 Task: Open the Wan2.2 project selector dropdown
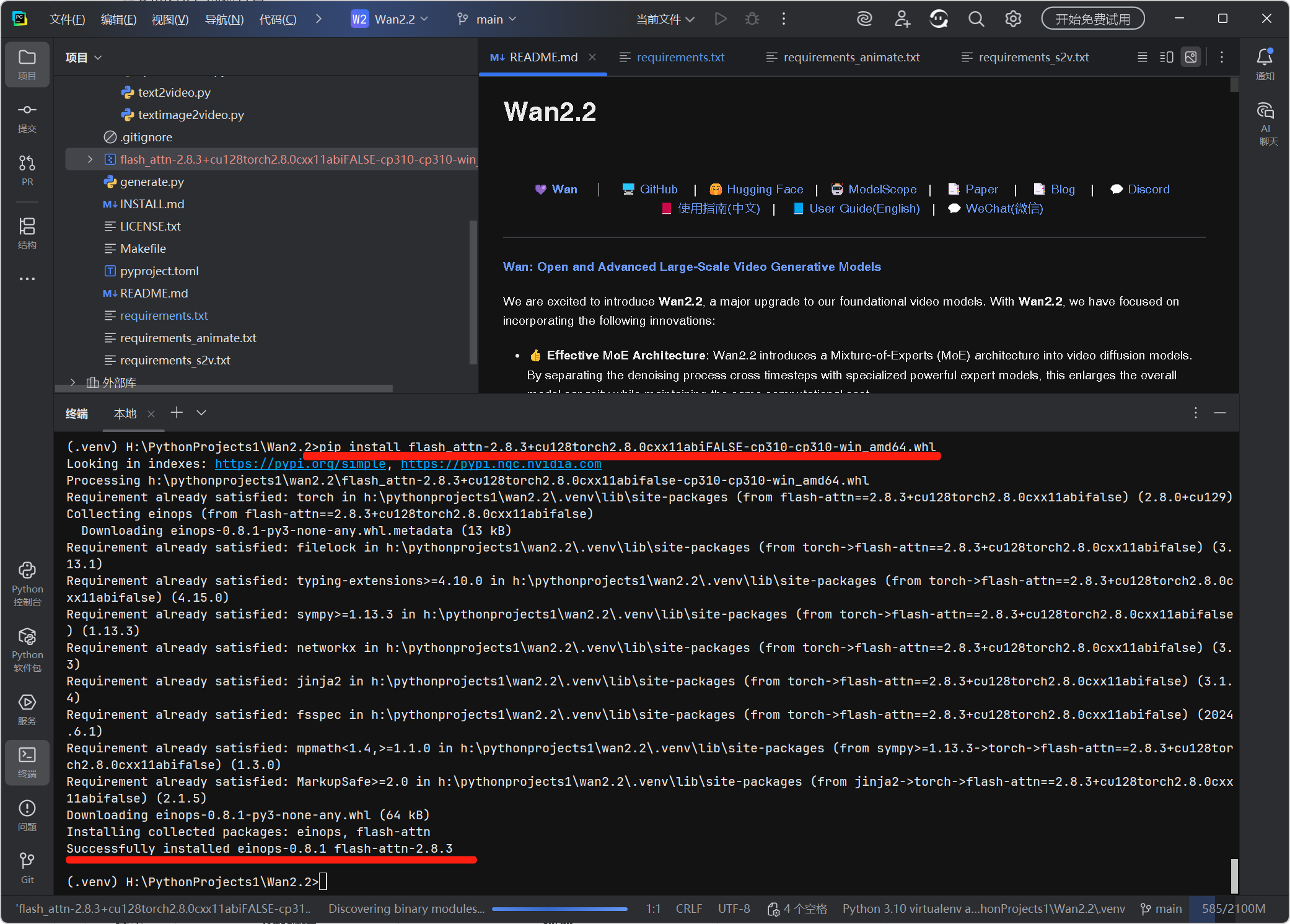pos(390,19)
